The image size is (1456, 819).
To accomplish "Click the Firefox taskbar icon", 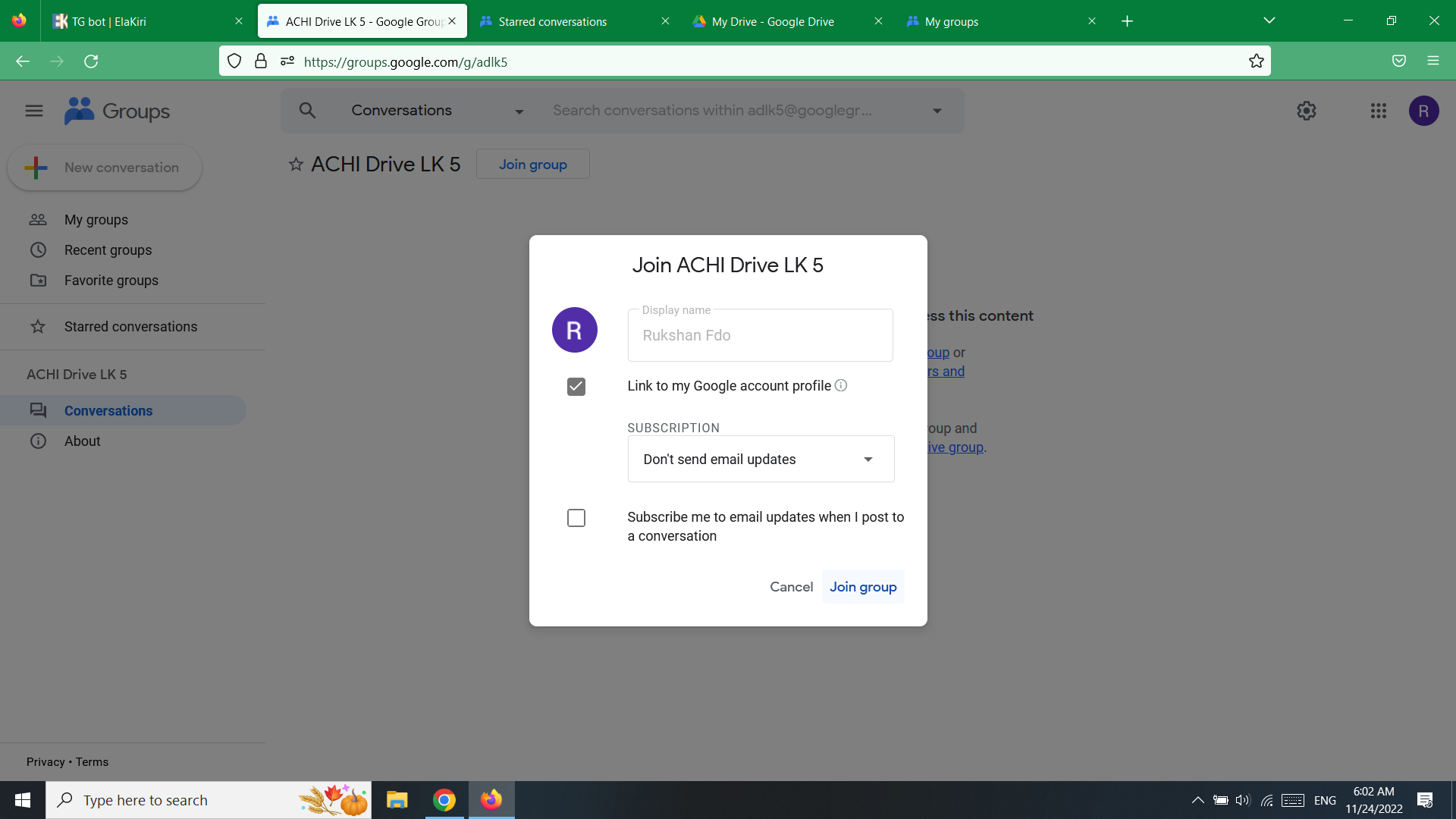I will coord(491,800).
